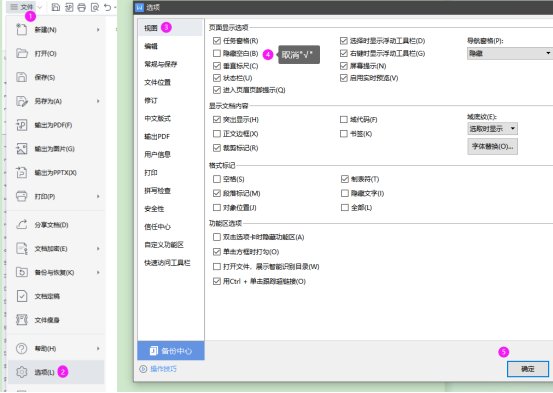Screen dimensions: 553x393
Task: Click the 选项(L) gear icon
Action: coord(22,372)
